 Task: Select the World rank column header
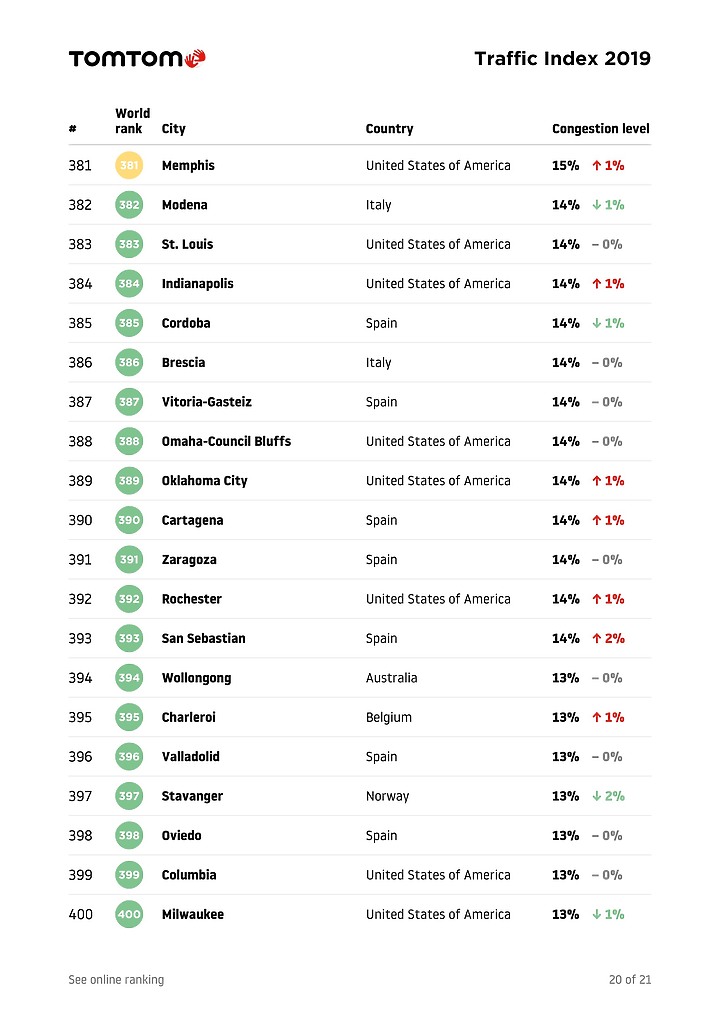[x=132, y=121]
